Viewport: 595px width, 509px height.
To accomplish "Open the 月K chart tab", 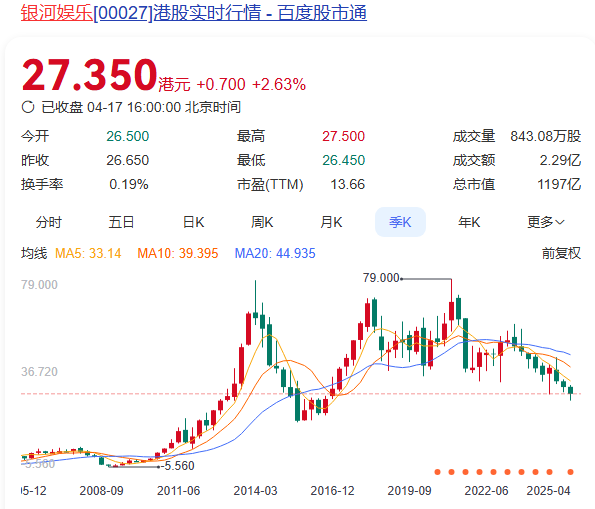I will 331,222.
